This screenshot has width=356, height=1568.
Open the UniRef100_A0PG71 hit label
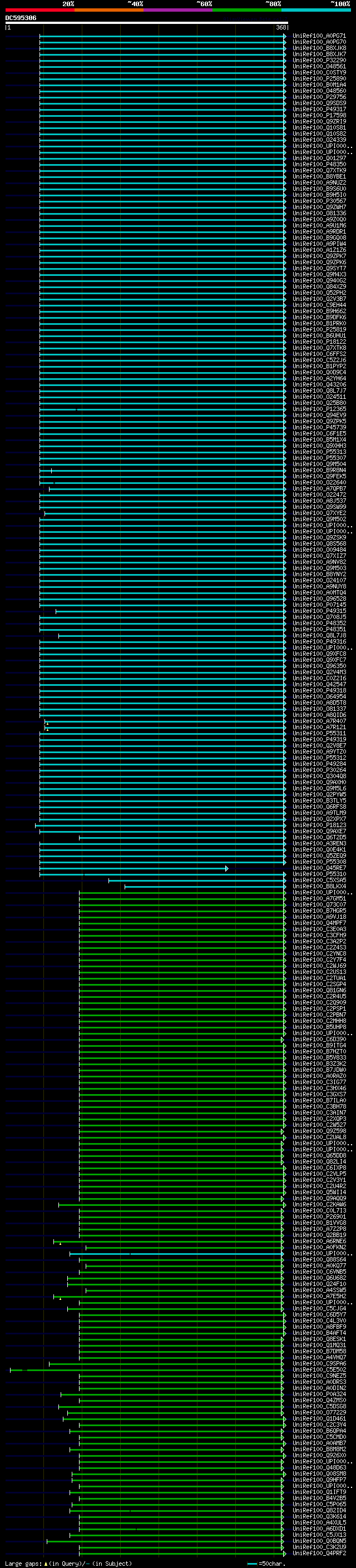pos(319,36)
